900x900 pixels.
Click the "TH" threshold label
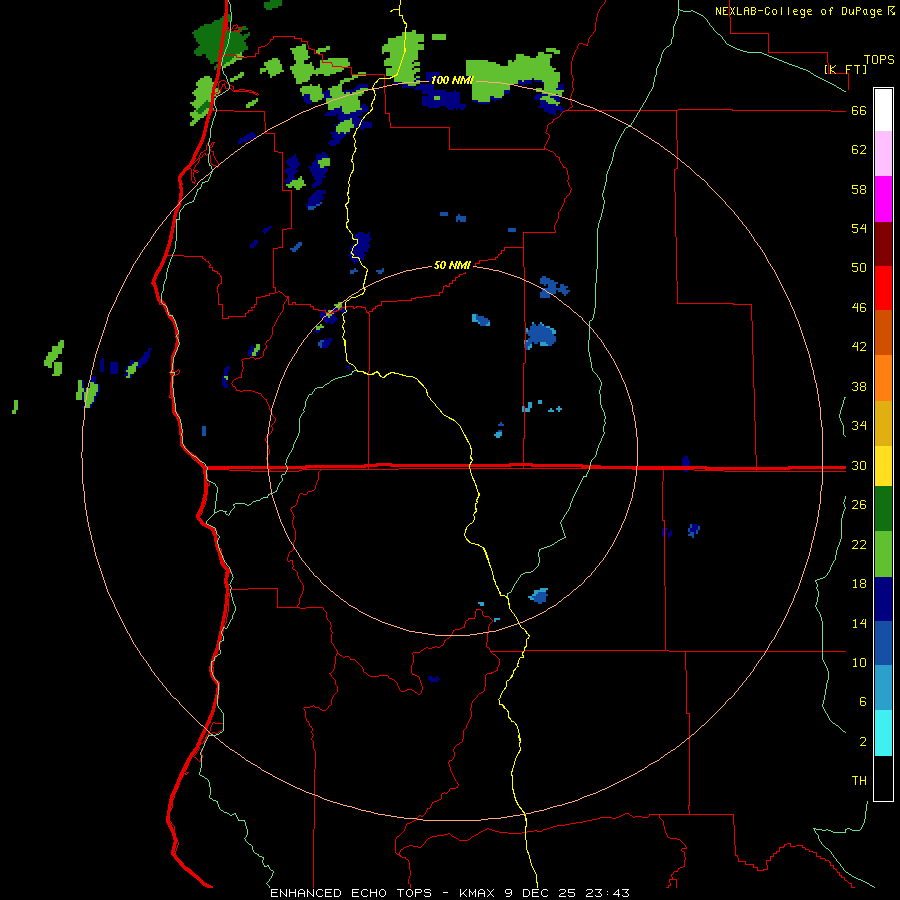859,781
